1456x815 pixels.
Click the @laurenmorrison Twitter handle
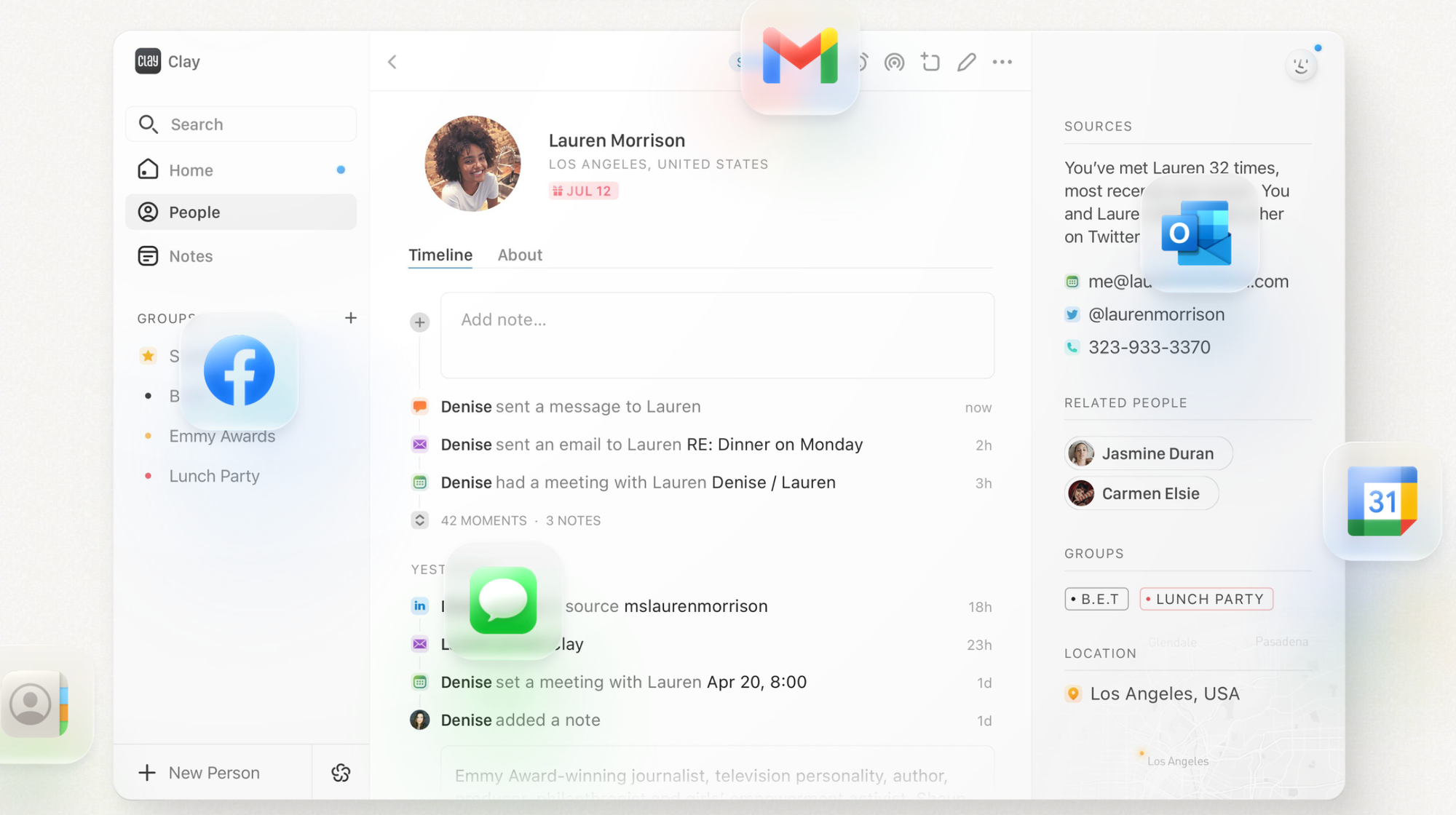1156,314
